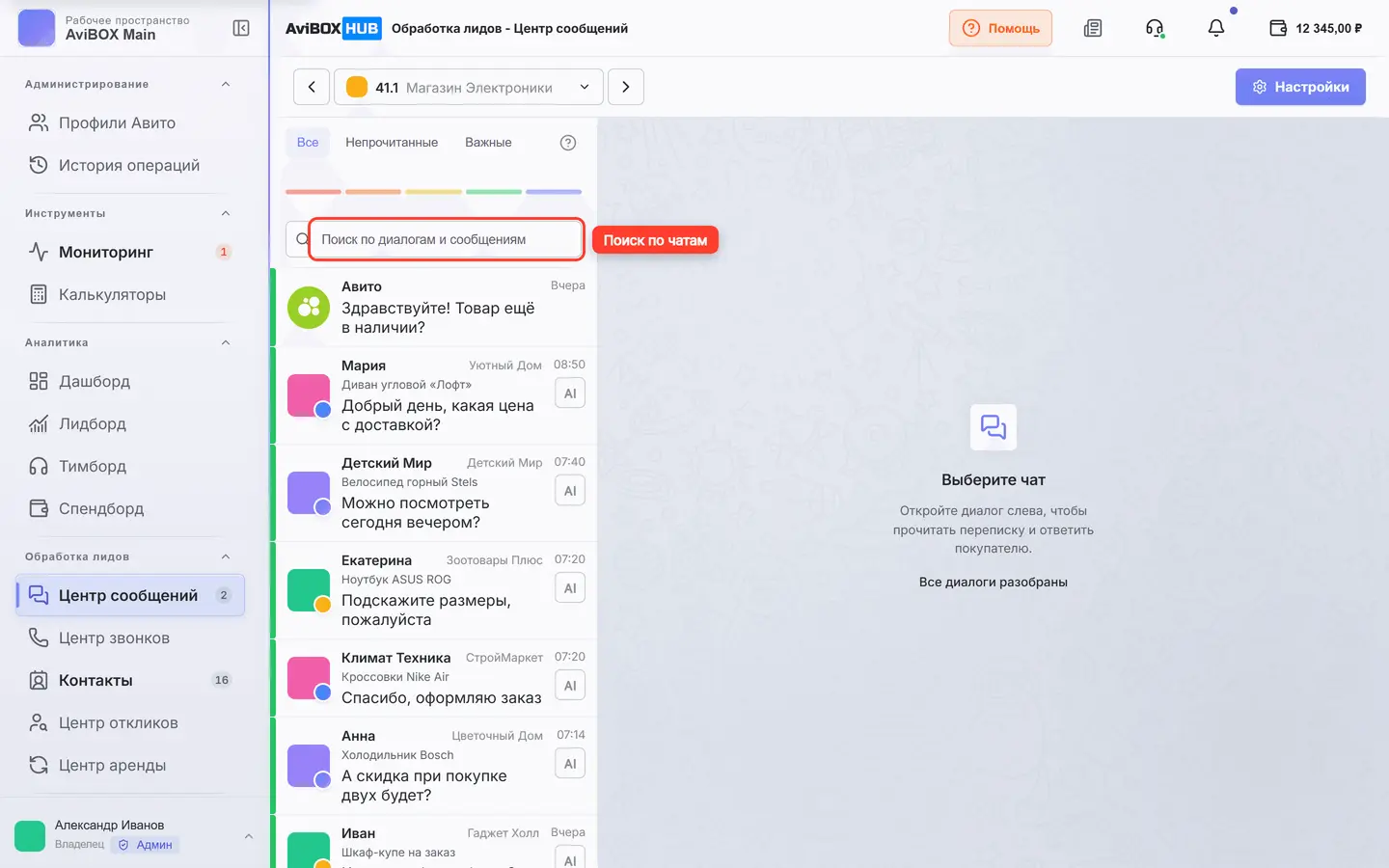Viewport: 1389px width, 868px height.
Task: Open Центр аренды in sidebar
Action: point(130,765)
